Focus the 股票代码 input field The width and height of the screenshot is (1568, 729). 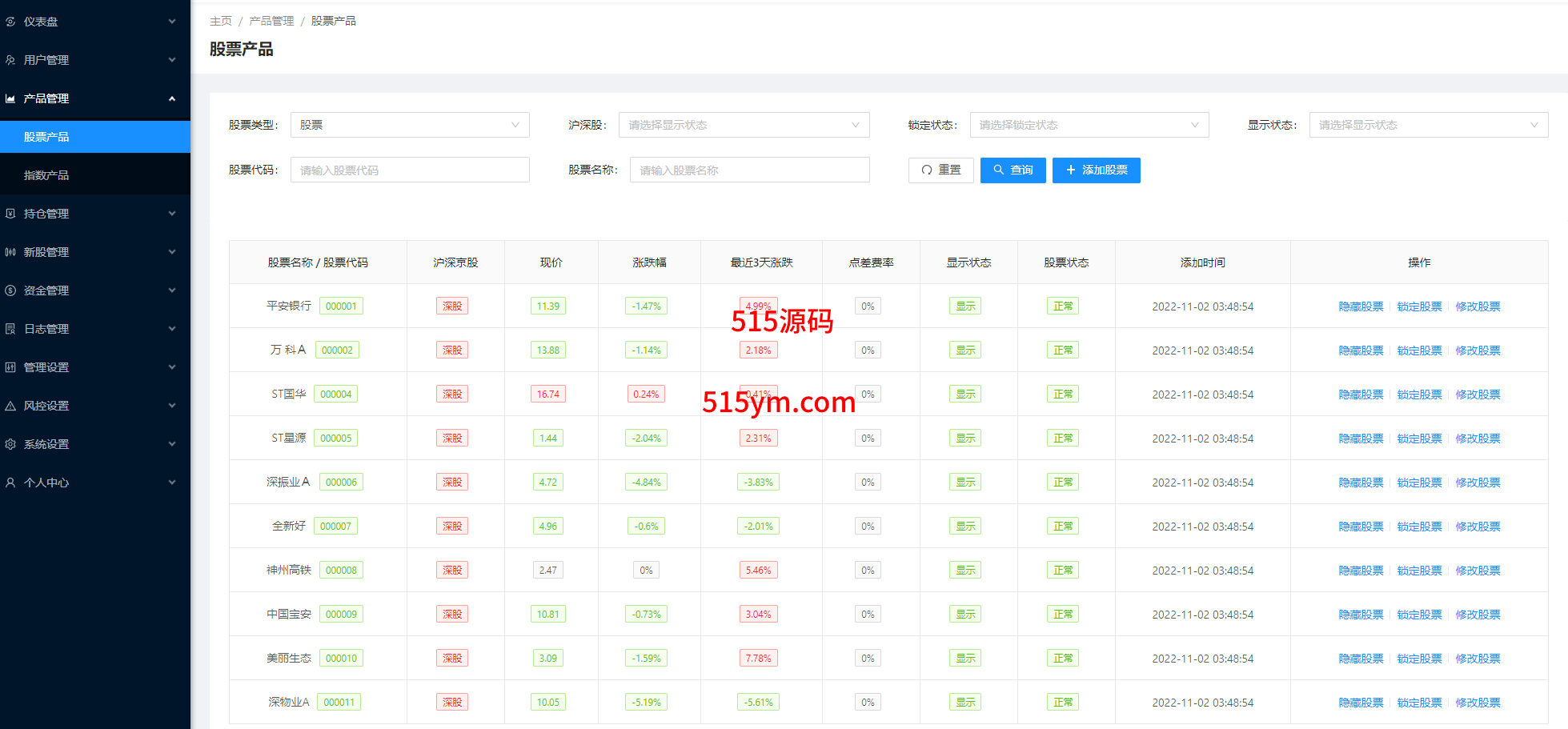coord(409,170)
